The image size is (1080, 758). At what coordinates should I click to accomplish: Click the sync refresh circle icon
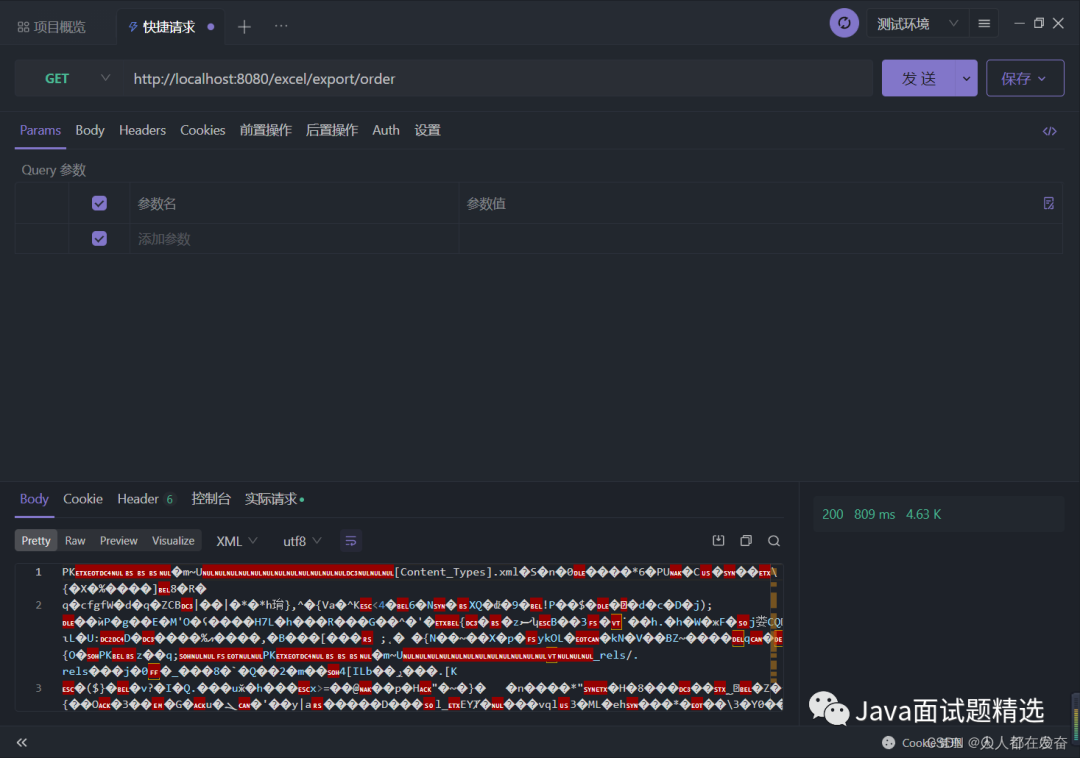click(x=844, y=23)
